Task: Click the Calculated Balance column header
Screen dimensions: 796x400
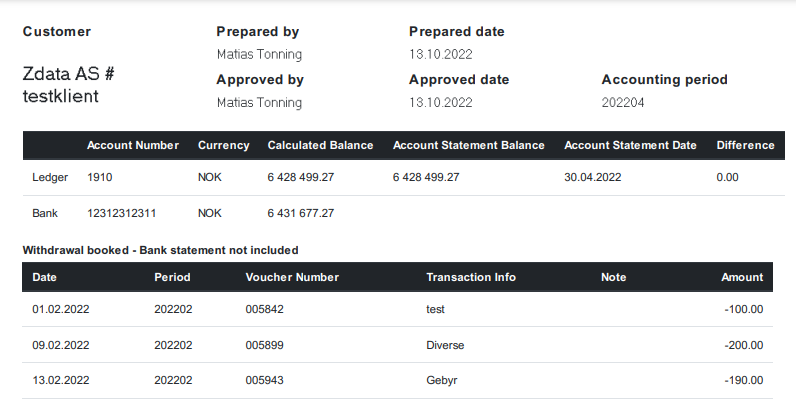Action: [x=320, y=145]
